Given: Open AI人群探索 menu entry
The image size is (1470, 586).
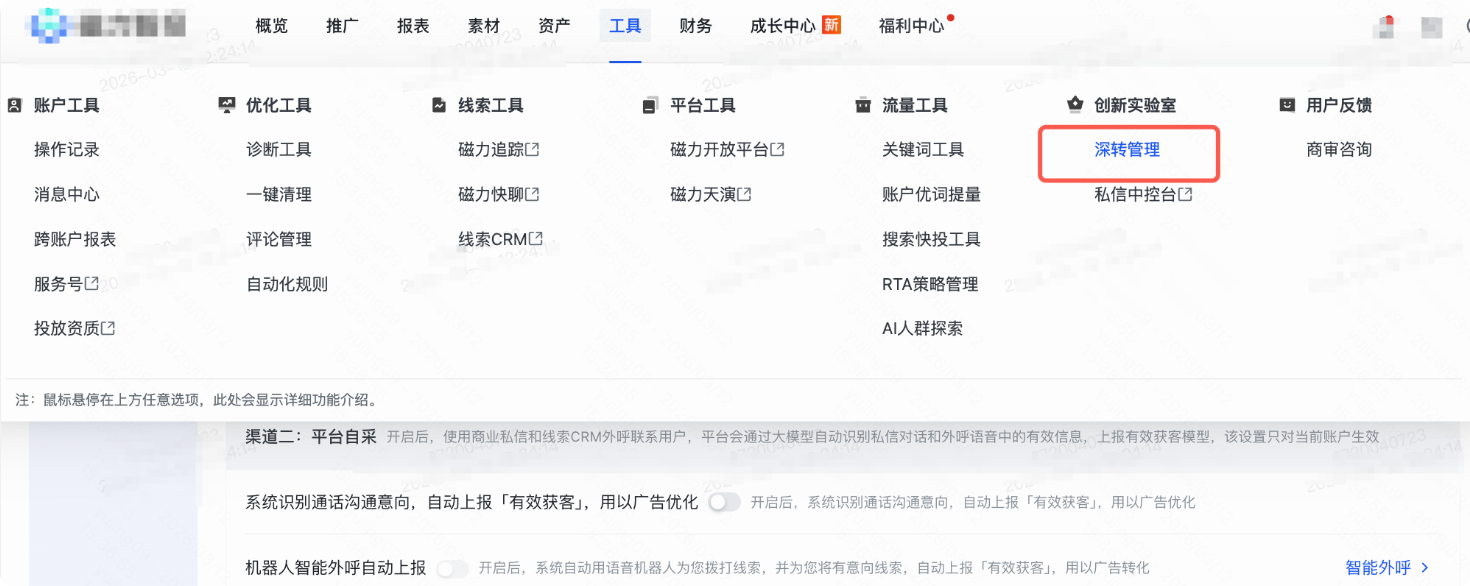Looking at the screenshot, I should coord(922,328).
